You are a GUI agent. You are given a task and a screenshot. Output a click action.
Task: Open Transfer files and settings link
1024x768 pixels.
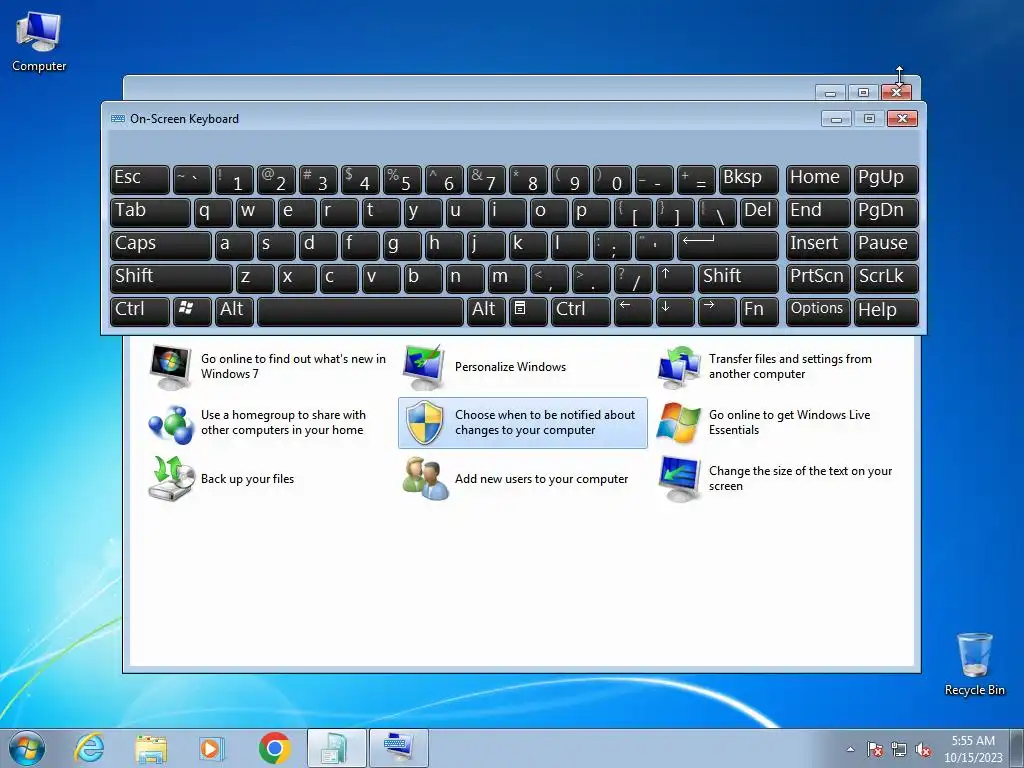point(790,366)
